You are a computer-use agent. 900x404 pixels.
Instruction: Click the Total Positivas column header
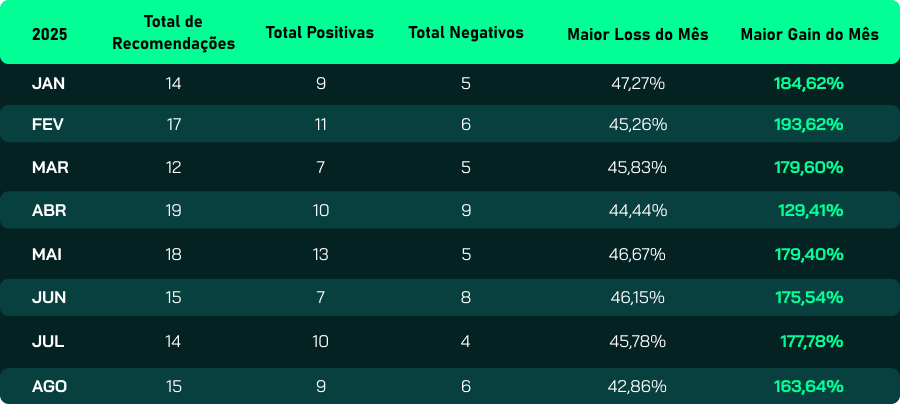pos(320,33)
